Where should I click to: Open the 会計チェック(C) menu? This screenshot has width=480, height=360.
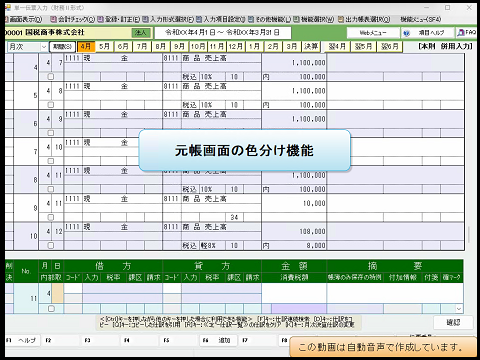[x=73, y=19]
